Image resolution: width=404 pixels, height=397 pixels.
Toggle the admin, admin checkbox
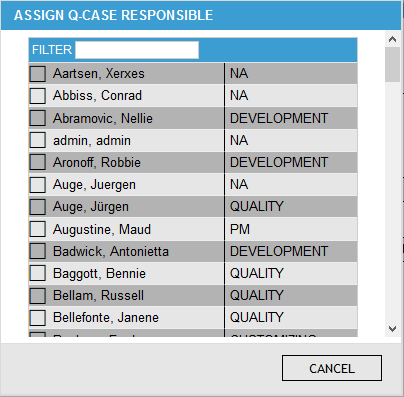tap(38, 140)
